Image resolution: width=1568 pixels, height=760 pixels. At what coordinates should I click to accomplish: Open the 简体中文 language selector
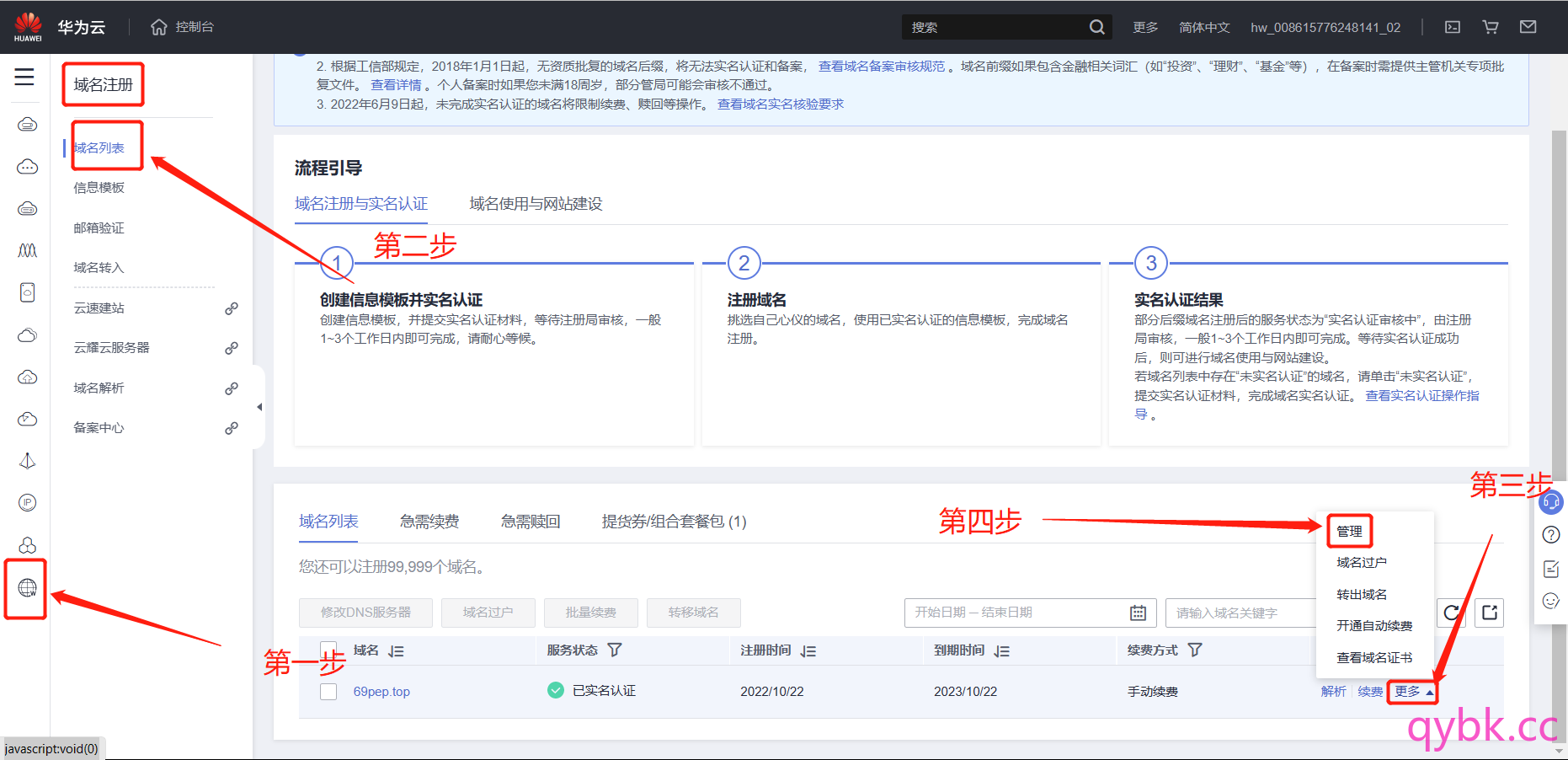1204,27
